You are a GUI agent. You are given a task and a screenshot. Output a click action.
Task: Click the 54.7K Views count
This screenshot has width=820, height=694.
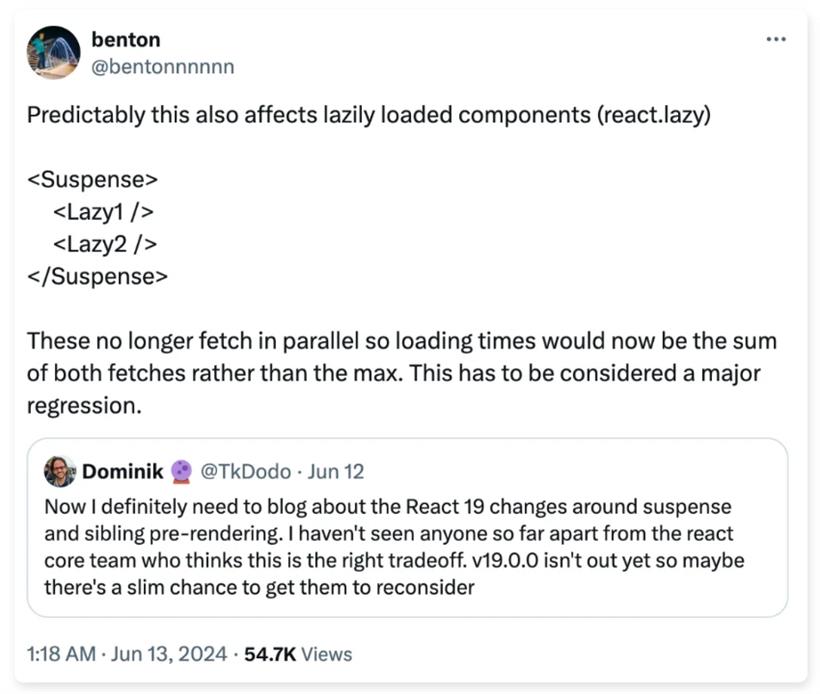click(298, 654)
